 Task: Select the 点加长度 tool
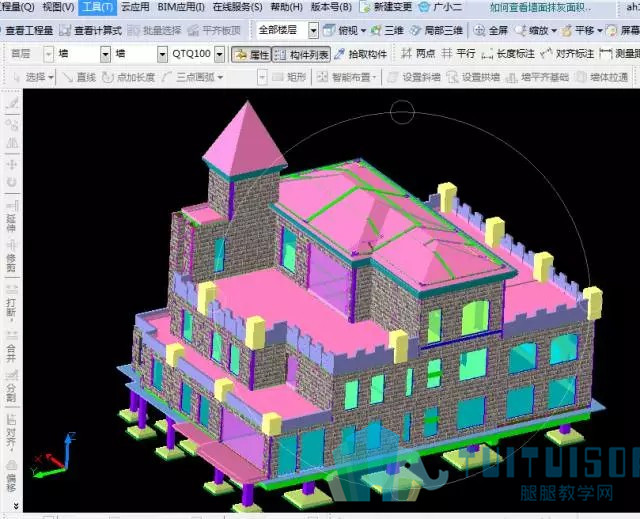coord(128,77)
